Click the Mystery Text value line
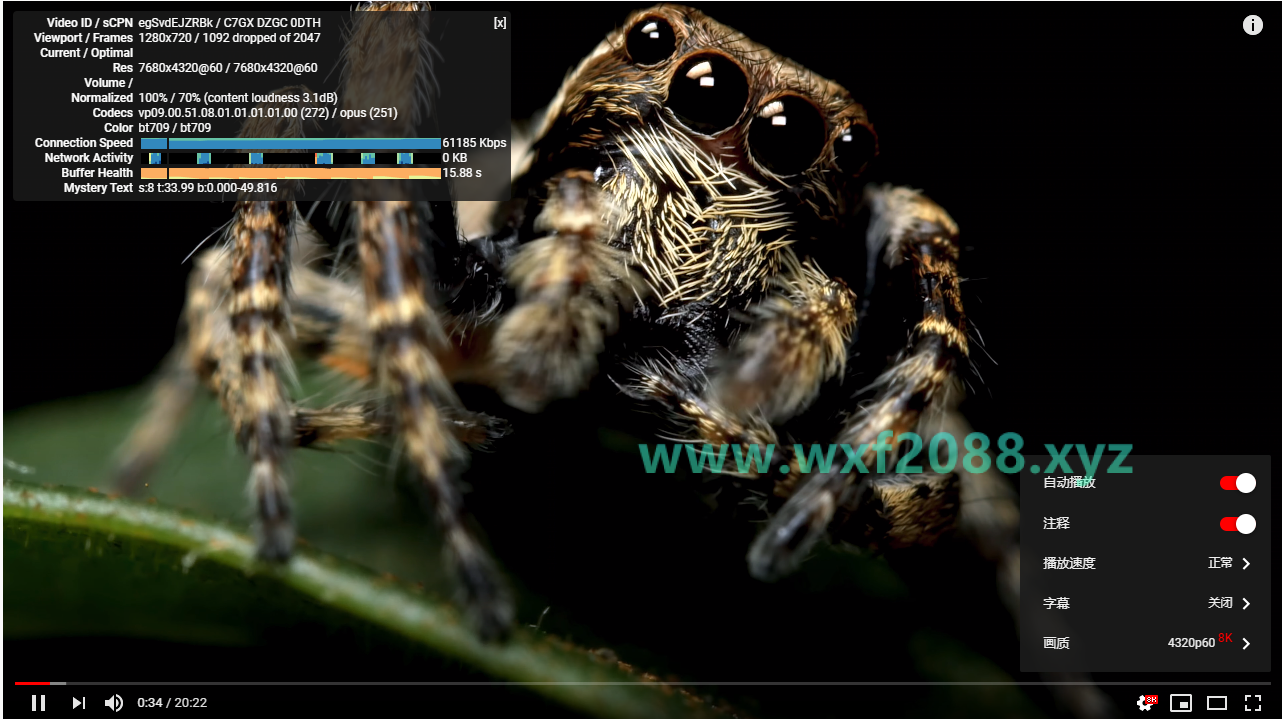Screen dimensions: 1282x719 (x=208, y=188)
